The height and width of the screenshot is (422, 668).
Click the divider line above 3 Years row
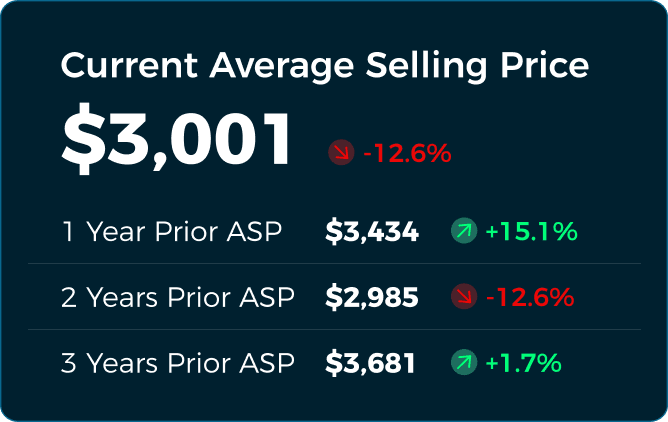tap(334, 329)
